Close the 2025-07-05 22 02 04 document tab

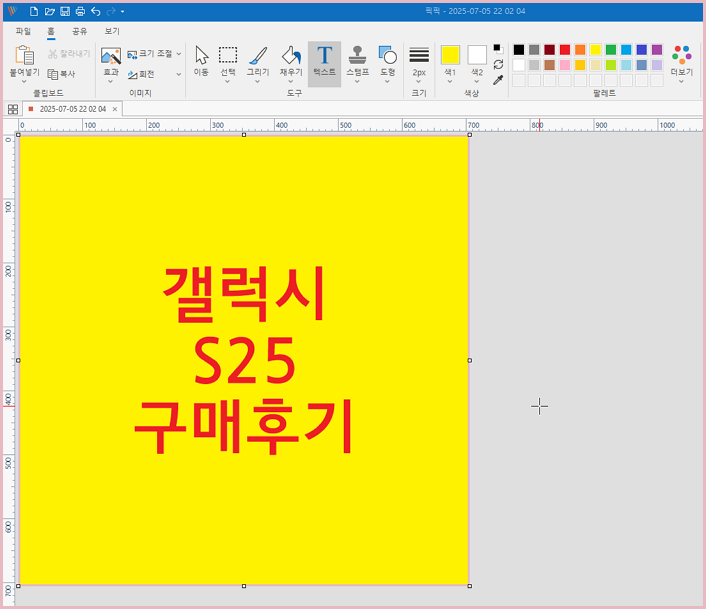[x=115, y=109]
